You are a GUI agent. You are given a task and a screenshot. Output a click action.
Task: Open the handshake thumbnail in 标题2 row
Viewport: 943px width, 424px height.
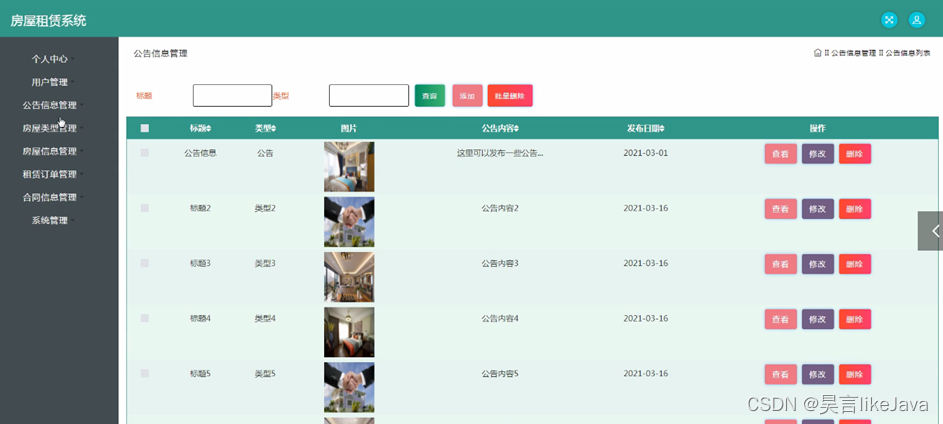[349, 222]
